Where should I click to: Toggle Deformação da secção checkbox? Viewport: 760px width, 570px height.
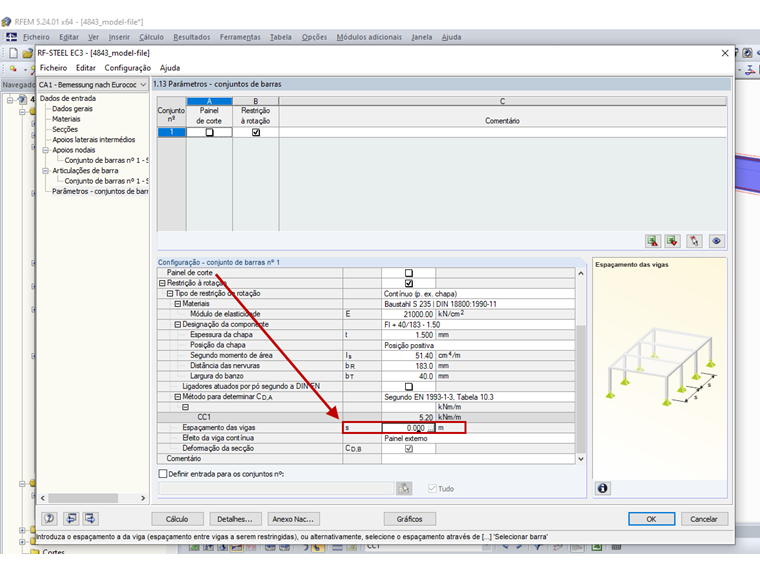(x=409, y=448)
